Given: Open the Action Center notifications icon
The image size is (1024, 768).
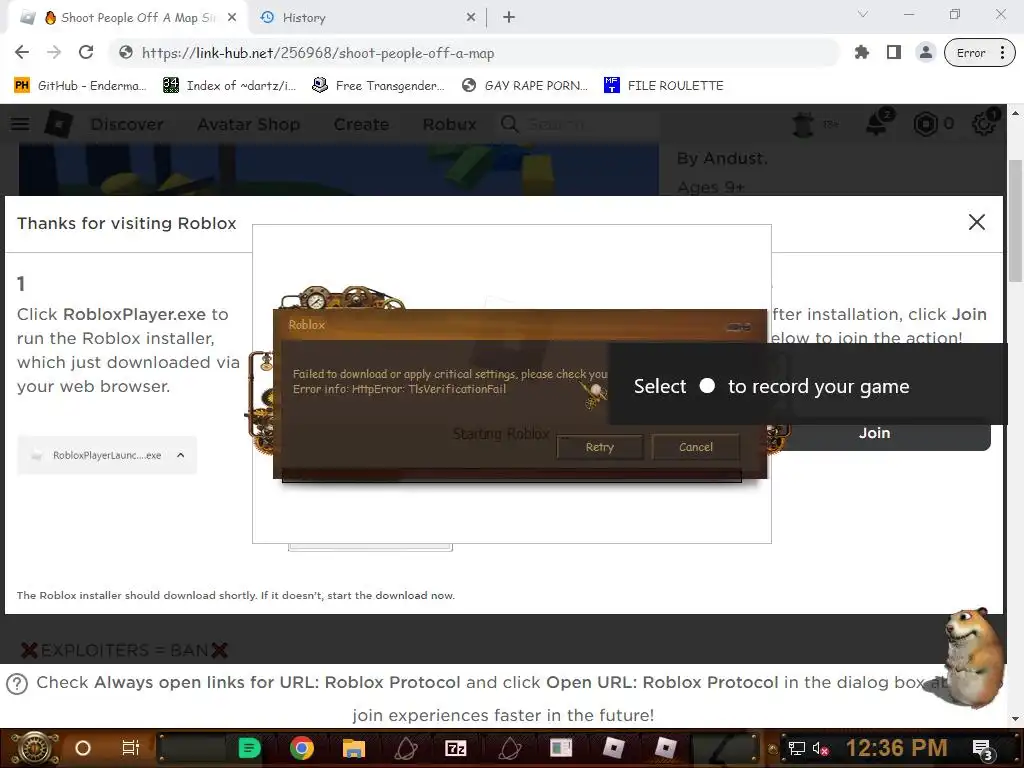Looking at the screenshot, I should [982, 749].
